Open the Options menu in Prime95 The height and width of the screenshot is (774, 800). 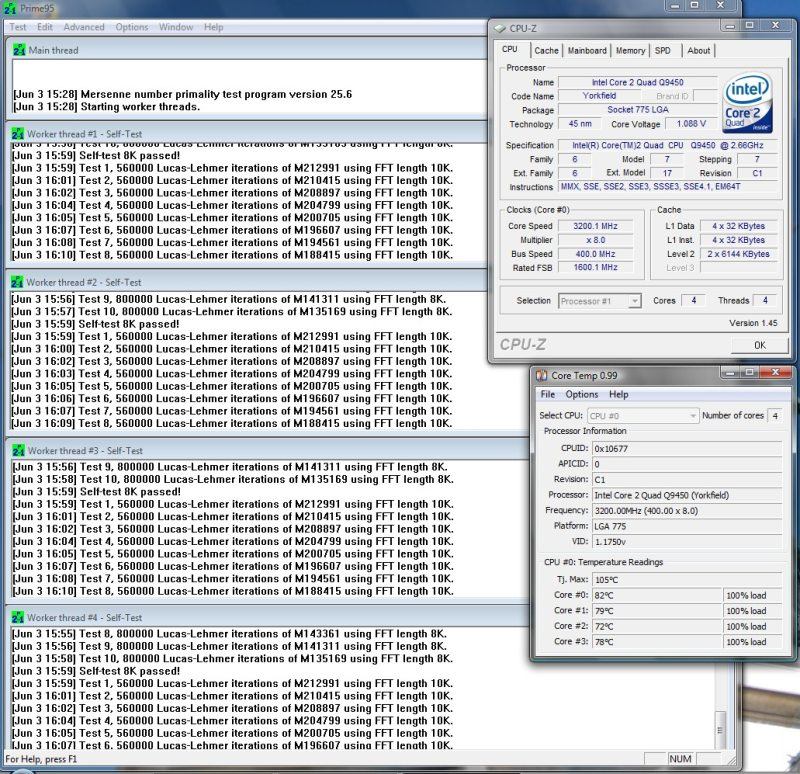(132, 27)
